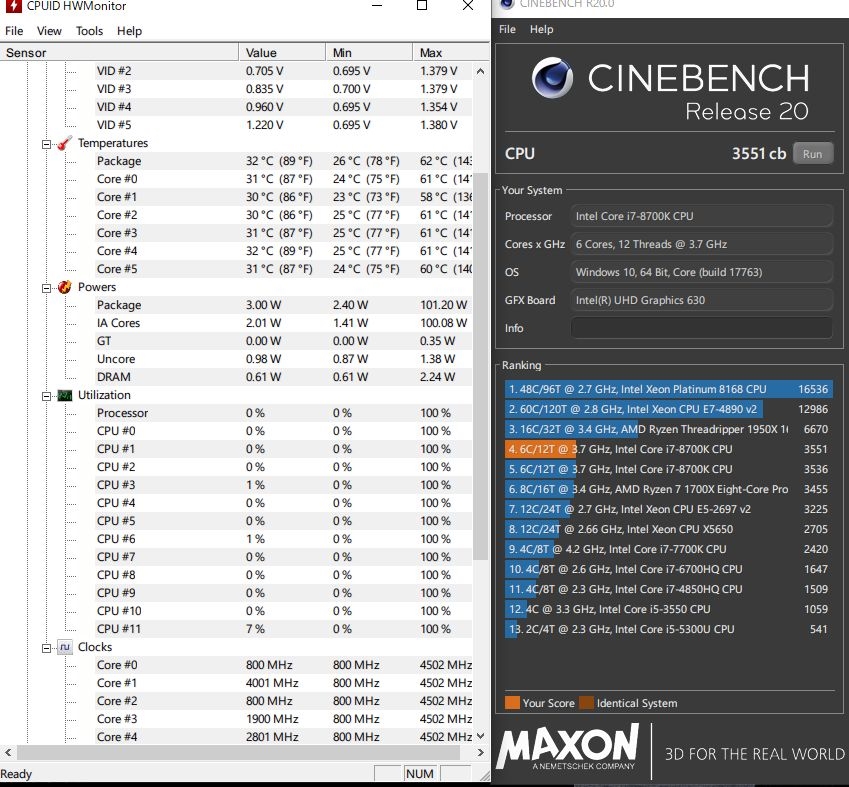The width and height of the screenshot is (849, 787).
Task: Collapse the Clocks tree group
Action: pos(47,648)
